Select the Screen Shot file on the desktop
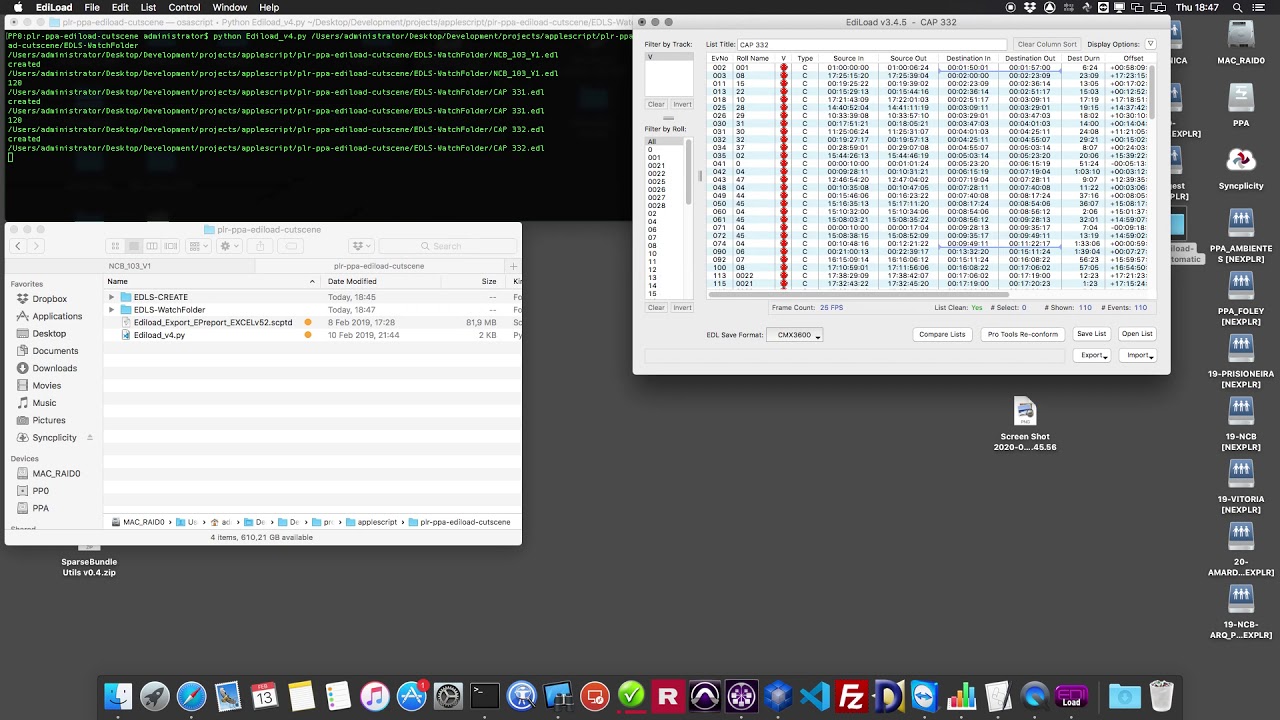This screenshot has height=720, width=1280. (1025, 425)
